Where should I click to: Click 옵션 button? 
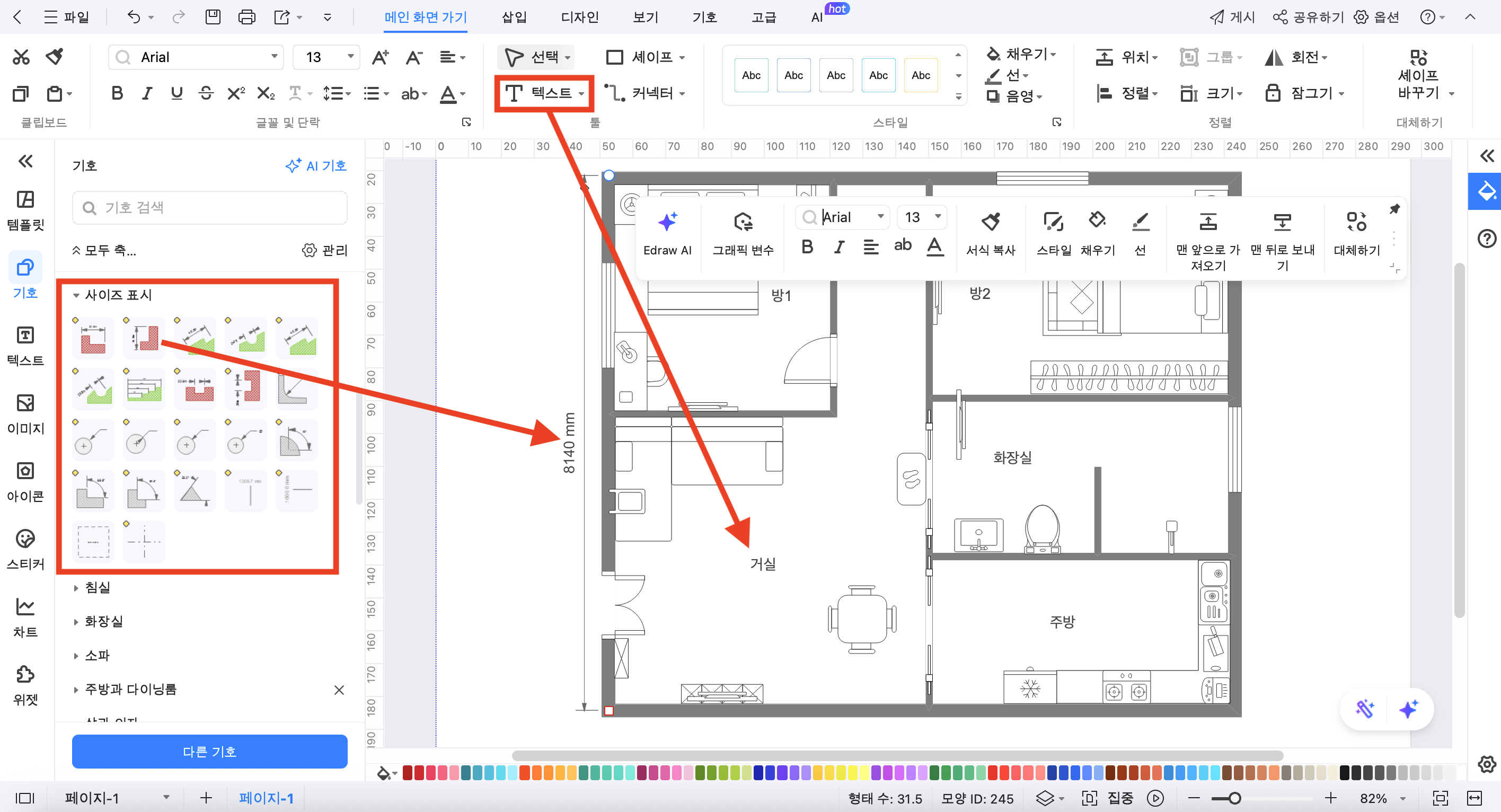click(x=1376, y=17)
